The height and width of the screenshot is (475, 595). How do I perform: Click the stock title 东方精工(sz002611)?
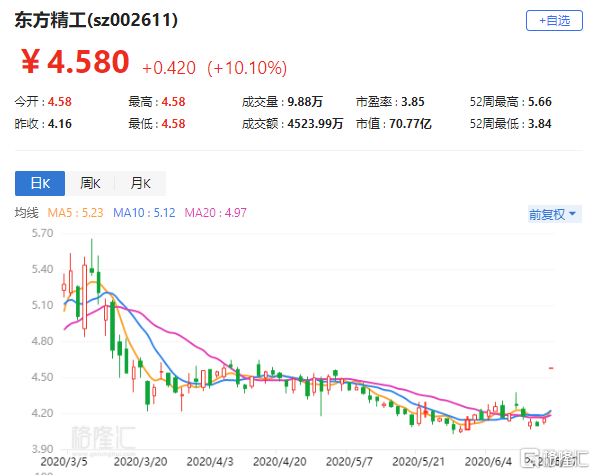96,20
